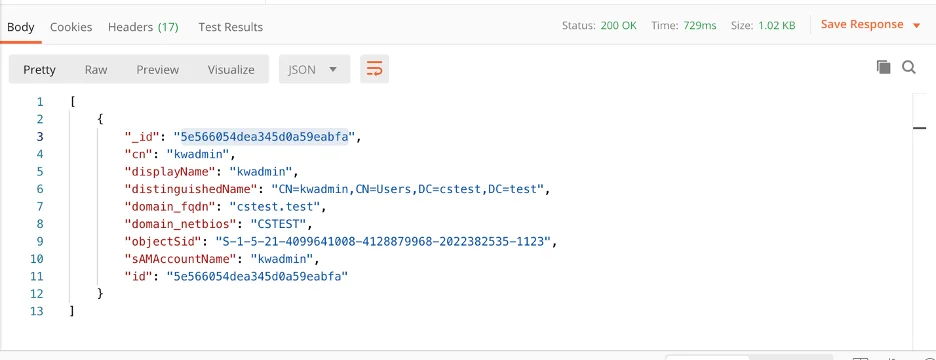Open the Headers (17) tab
Screen dimensions: 936x360
pyautogui.click(x=143, y=27)
